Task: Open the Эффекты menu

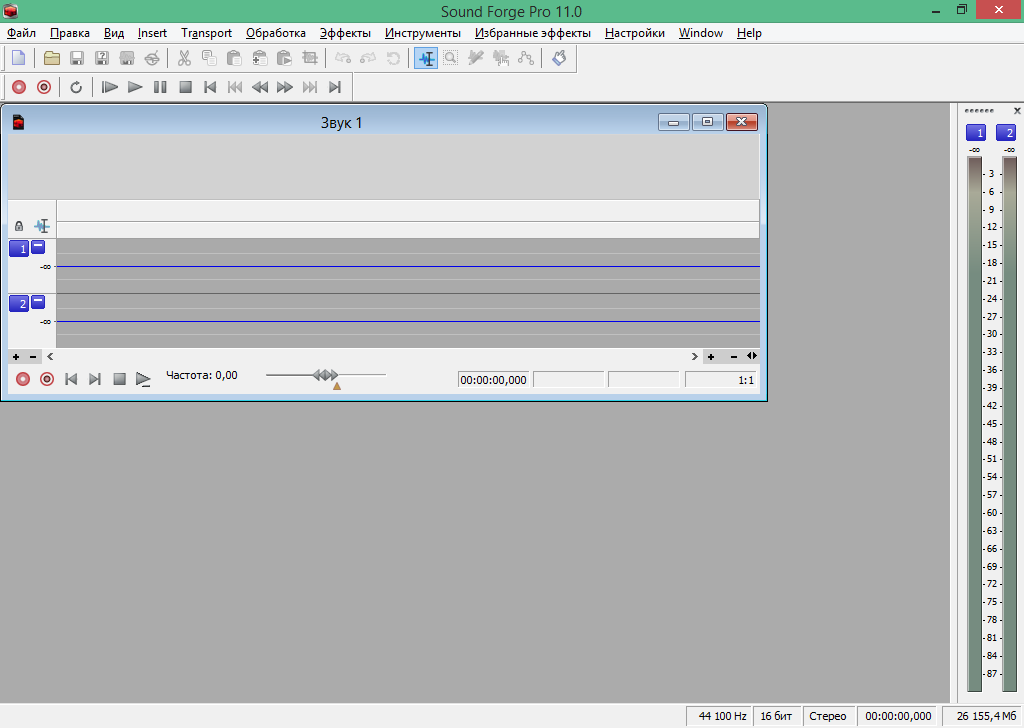Action: pos(345,33)
